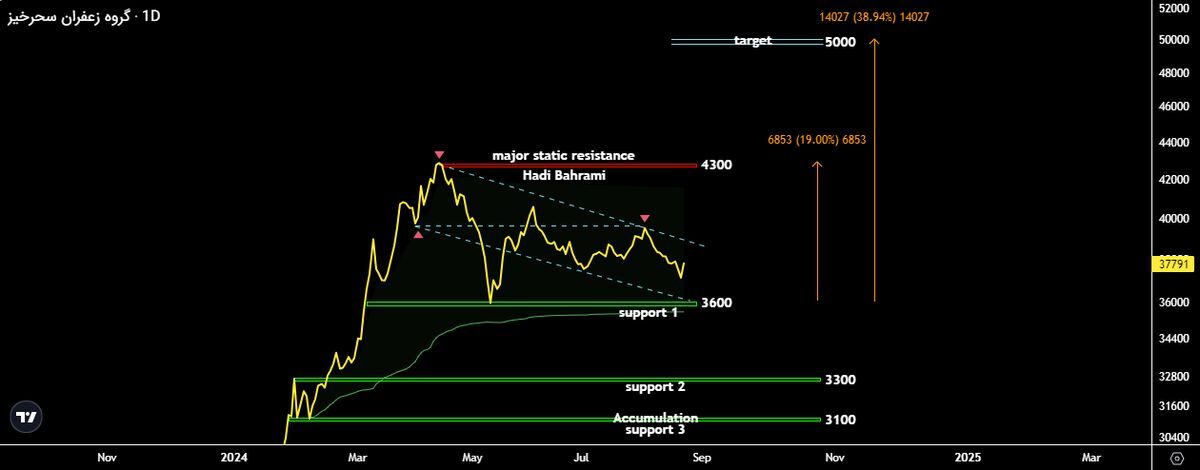Click the 'Accumulation' label text

tap(655, 418)
